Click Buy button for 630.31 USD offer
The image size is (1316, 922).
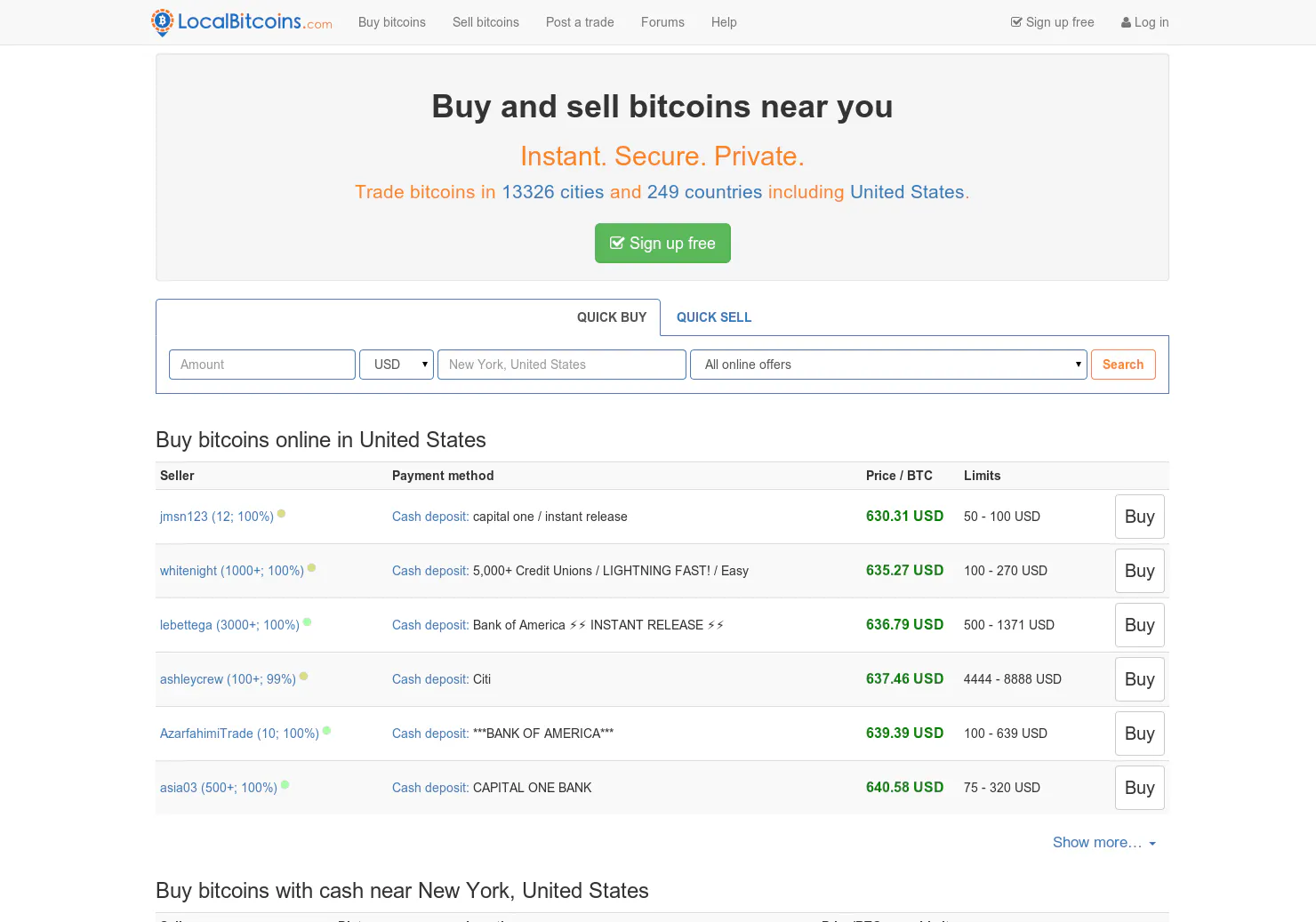coord(1140,517)
